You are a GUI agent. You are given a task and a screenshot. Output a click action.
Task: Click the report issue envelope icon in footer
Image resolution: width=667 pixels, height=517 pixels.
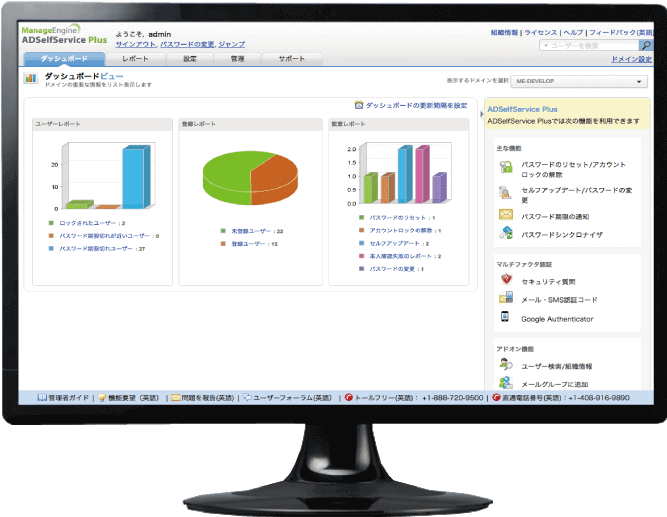[x=176, y=397]
